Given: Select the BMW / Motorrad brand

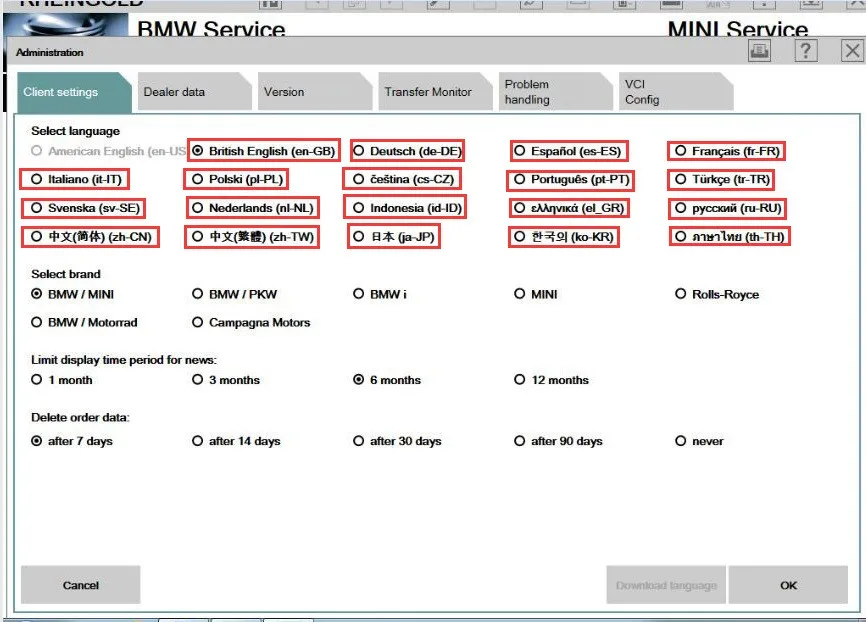Looking at the screenshot, I should point(36,322).
